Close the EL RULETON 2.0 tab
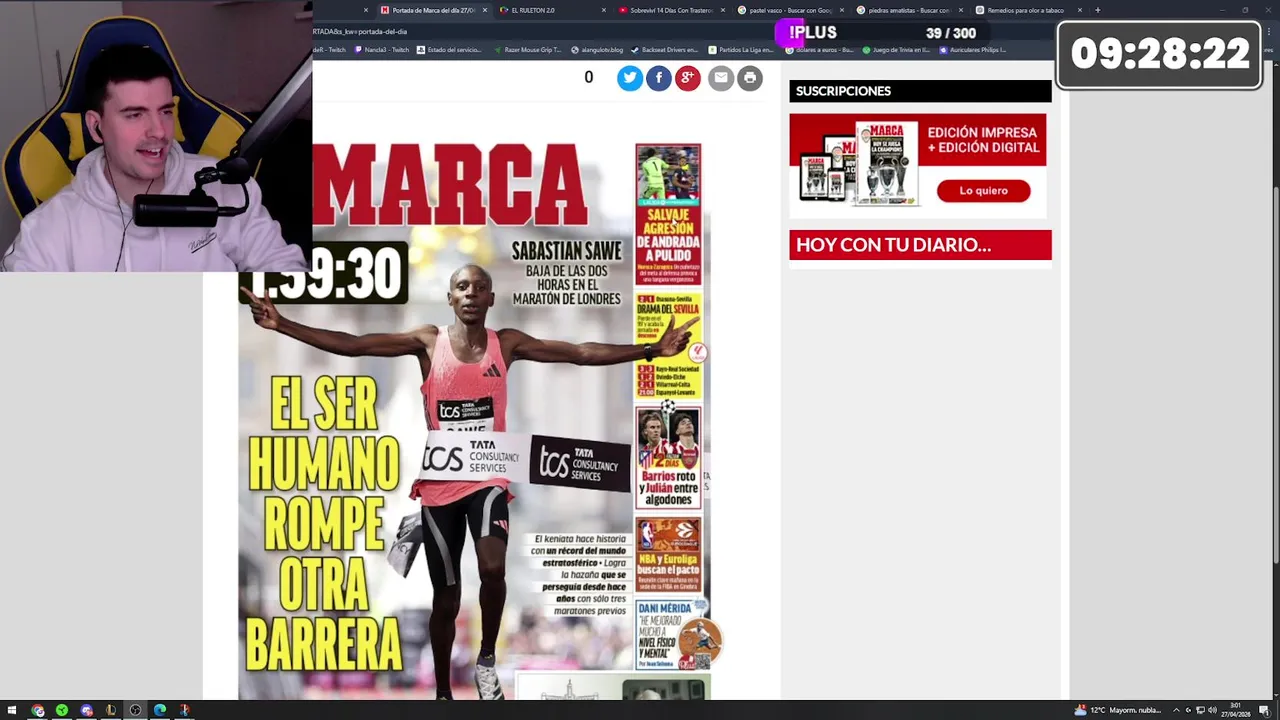The width and height of the screenshot is (1280, 720). 604,10
